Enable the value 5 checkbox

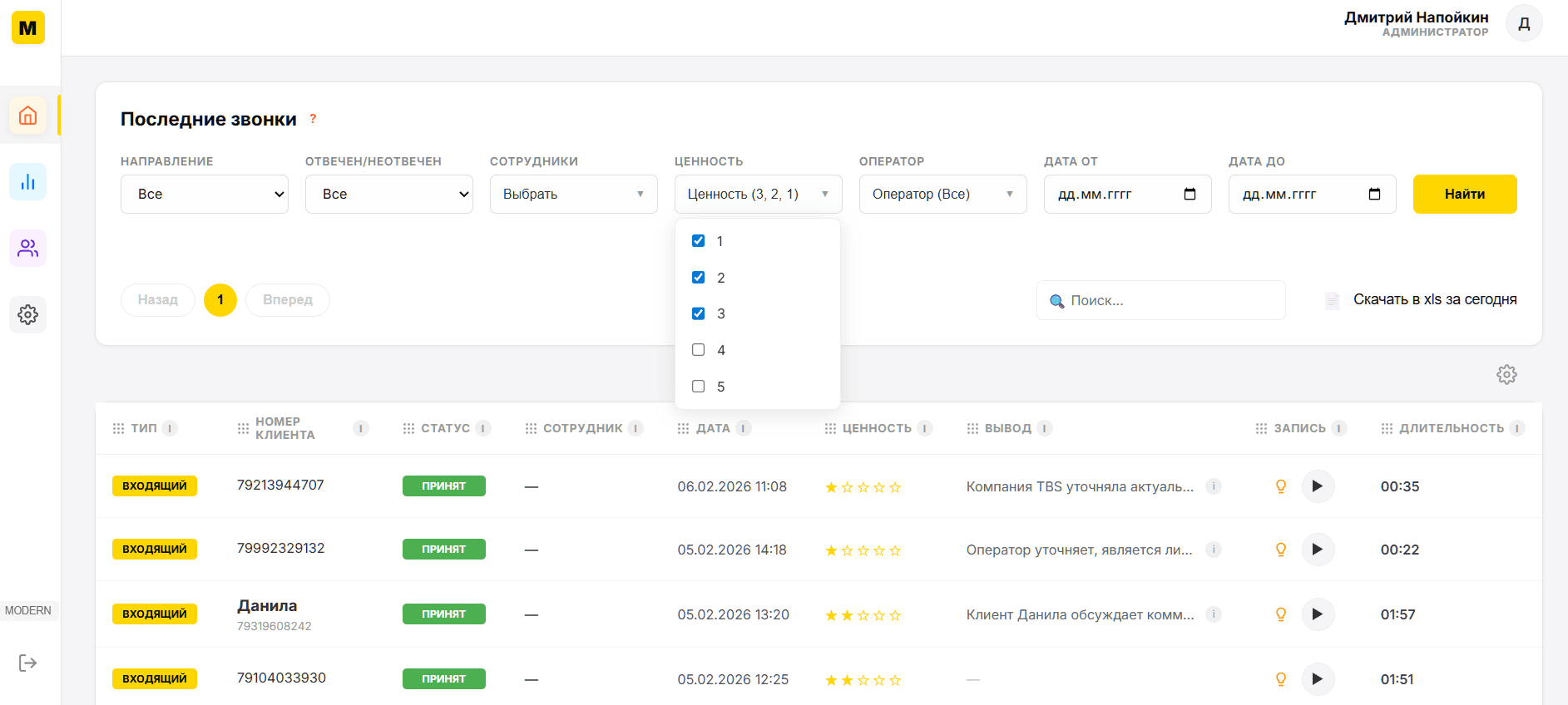click(699, 387)
